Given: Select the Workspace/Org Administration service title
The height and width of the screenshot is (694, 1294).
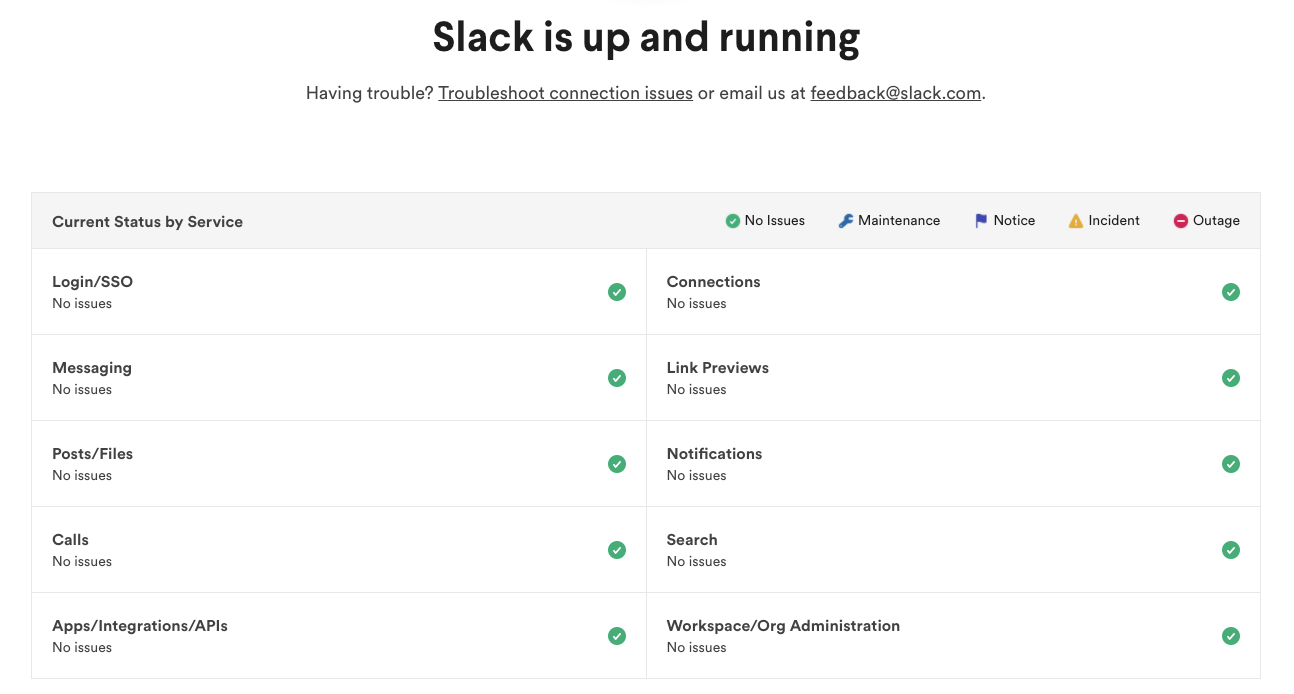Looking at the screenshot, I should pyautogui.click(x=783, y=626).
